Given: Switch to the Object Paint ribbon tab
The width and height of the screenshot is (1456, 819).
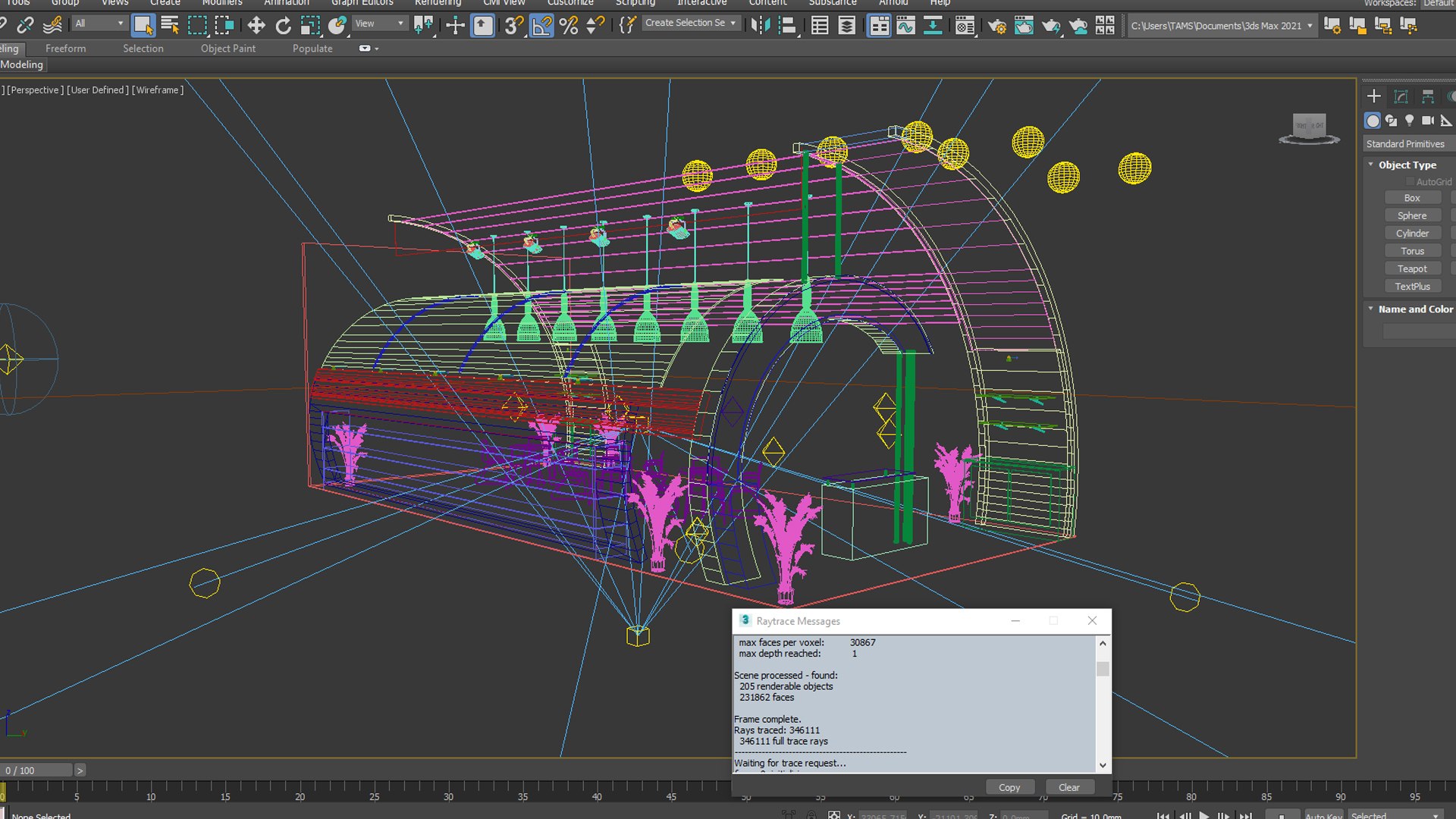Looking at the screenshot, I should click(227, 49).
